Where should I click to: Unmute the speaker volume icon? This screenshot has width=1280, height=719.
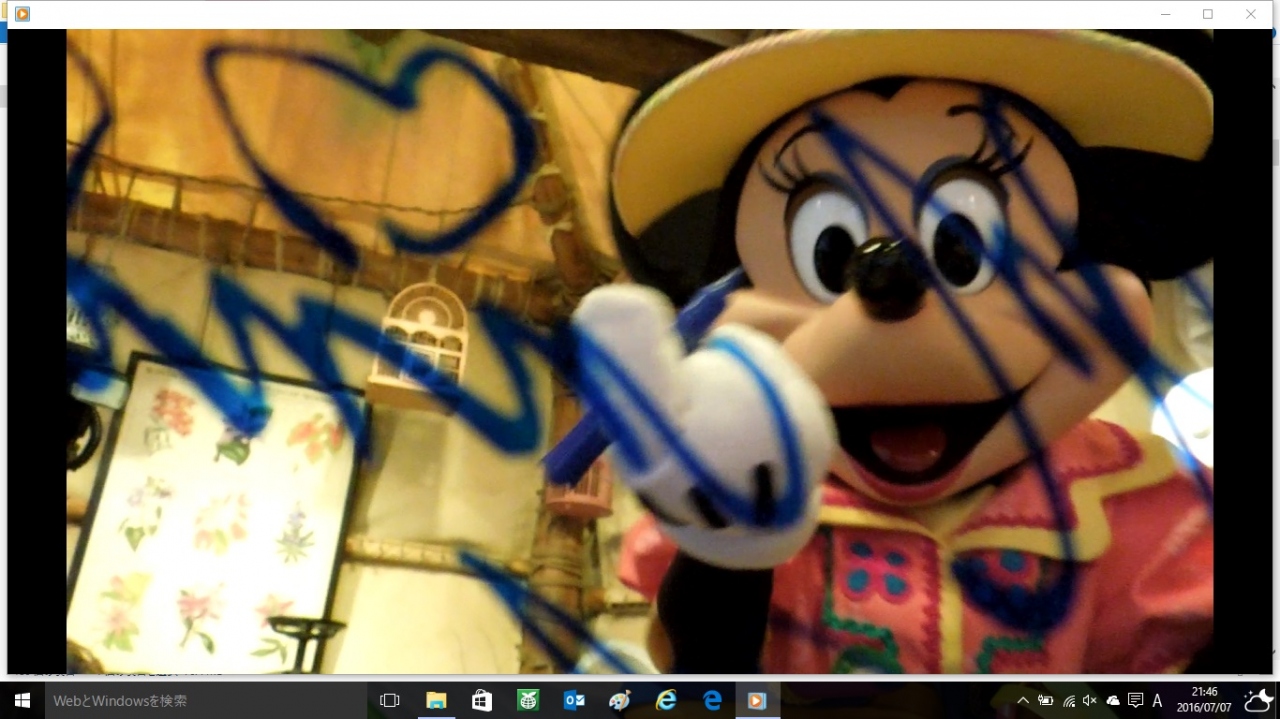(x=1090, y=701)
